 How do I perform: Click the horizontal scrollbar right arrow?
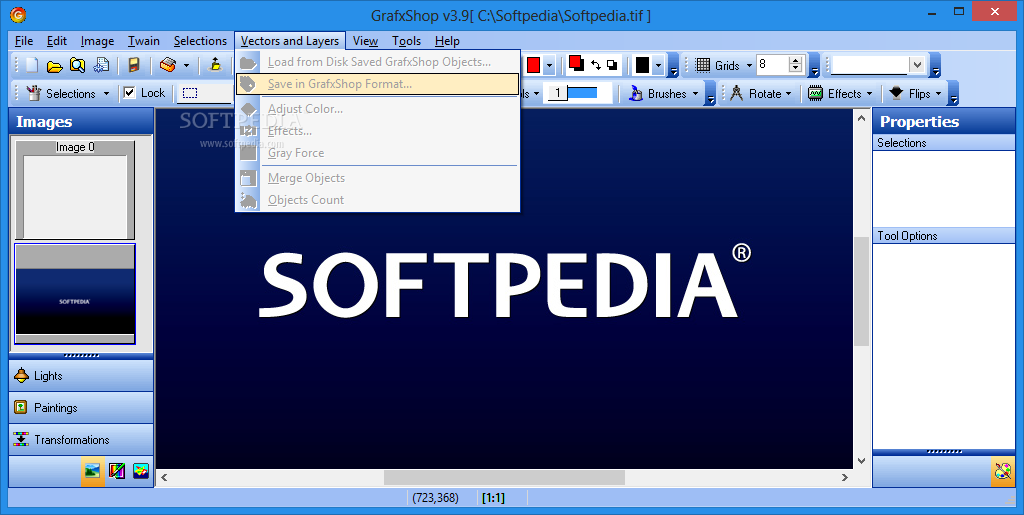(844, 478)
